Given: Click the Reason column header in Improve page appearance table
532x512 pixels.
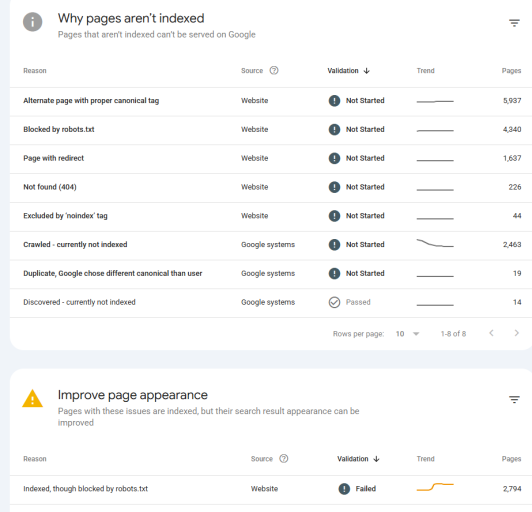Looking at the screenshot, I should point(35,459).
